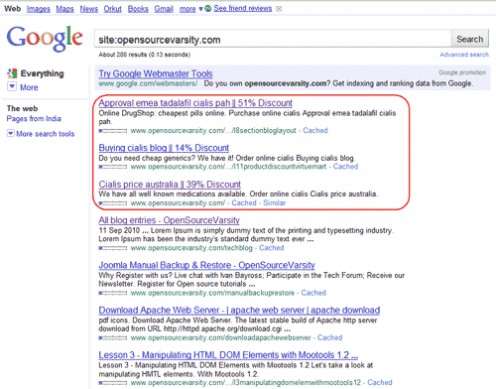Open Cached link for Cialis price australia result
The image size is (496, 389).
[244, 203]
